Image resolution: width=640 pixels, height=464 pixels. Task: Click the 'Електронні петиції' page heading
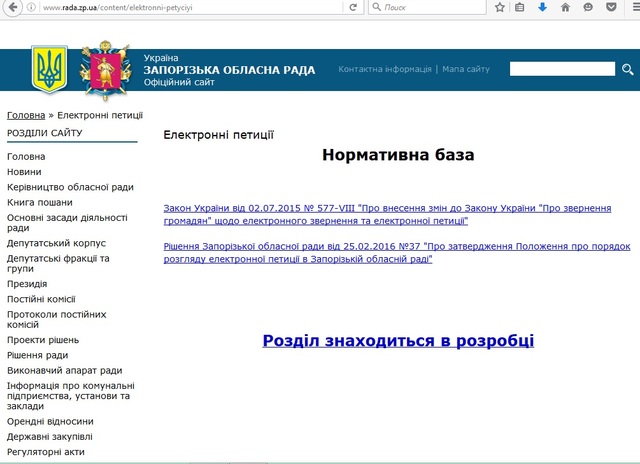(218, 135)
